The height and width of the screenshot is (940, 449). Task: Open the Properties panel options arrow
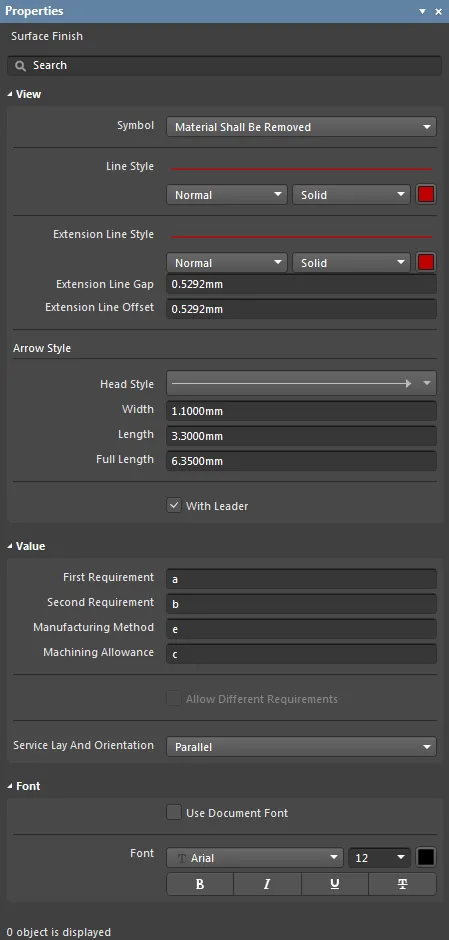coord(422,11)
